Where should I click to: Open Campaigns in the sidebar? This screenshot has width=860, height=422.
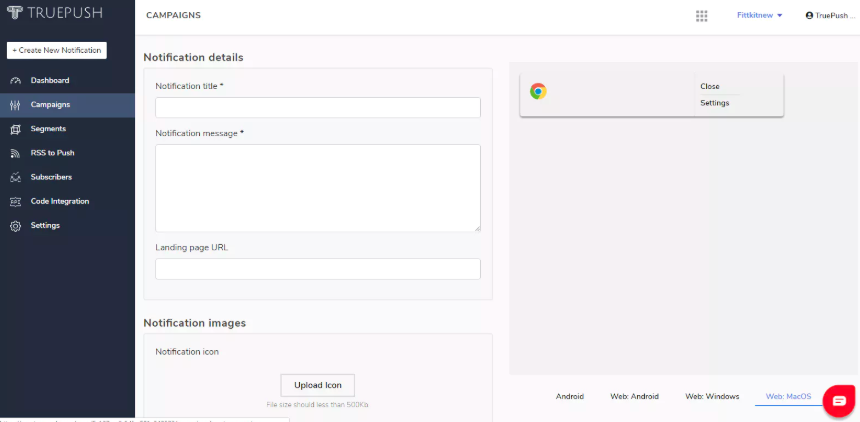coord(67,105)
